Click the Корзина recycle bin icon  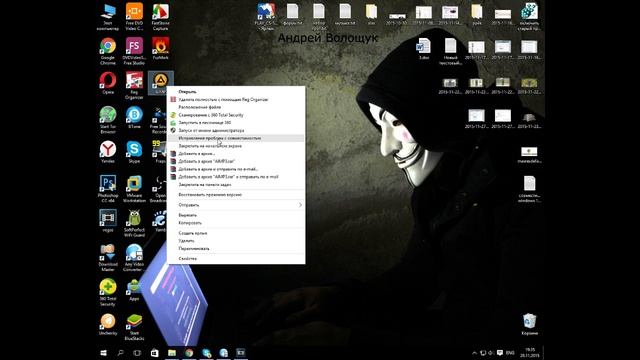click(x=529, y=324)
